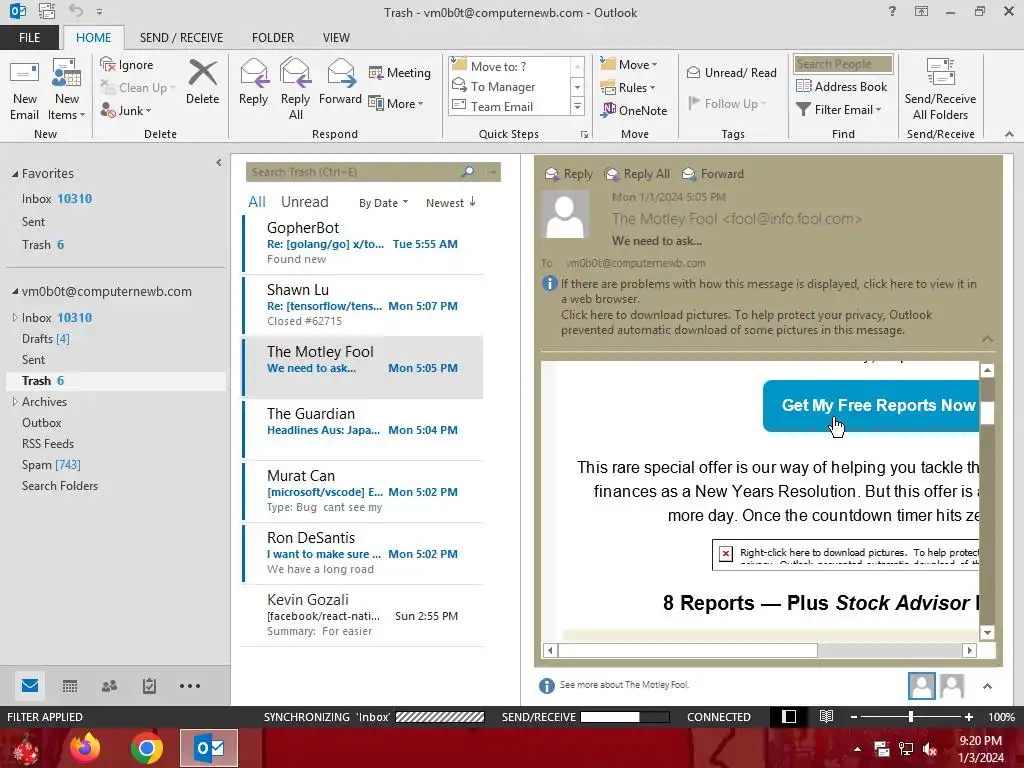Choose the 'To Manager' quick step
Viewport: 1024px width, 768px height.
tap(509, 86)
